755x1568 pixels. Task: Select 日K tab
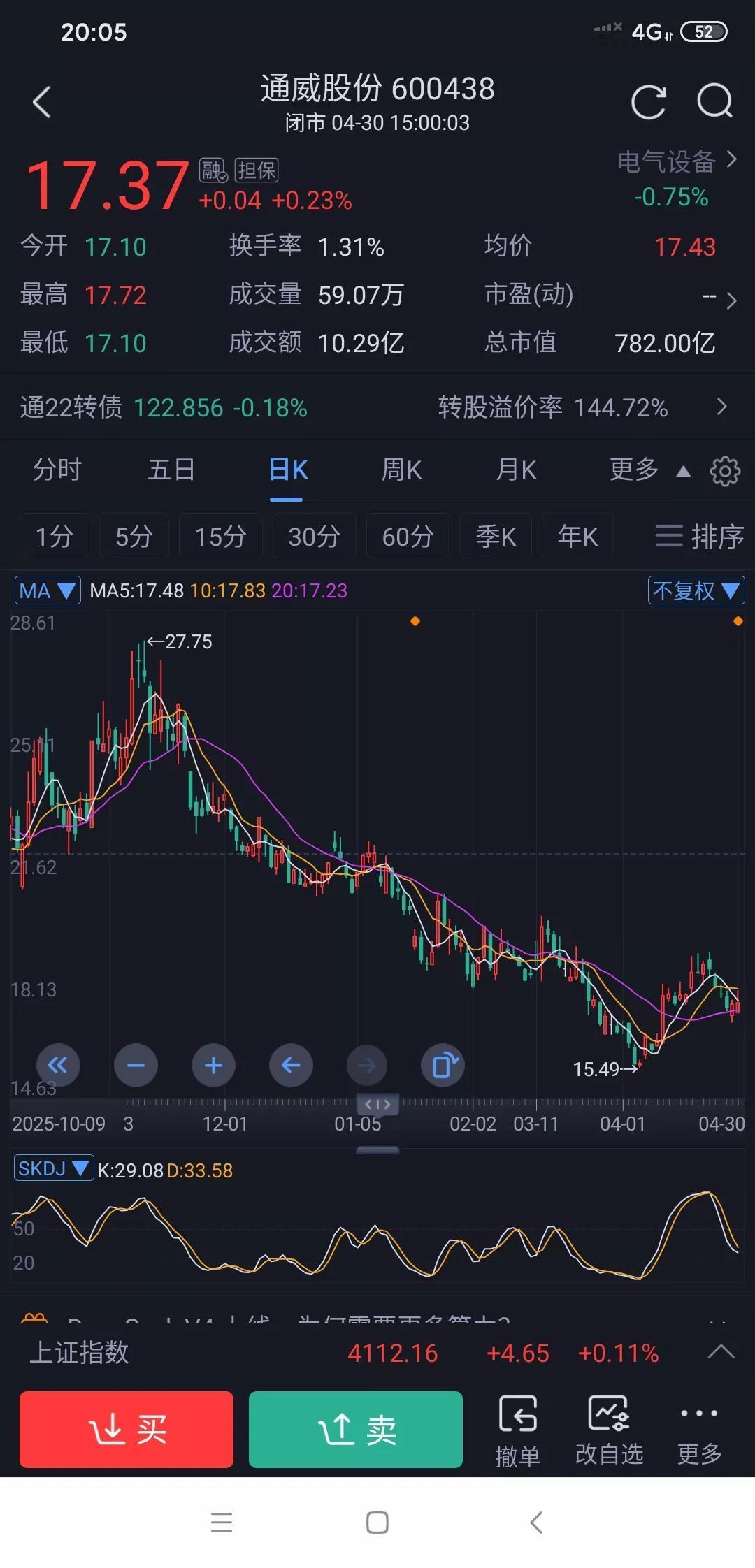[288, 470]
